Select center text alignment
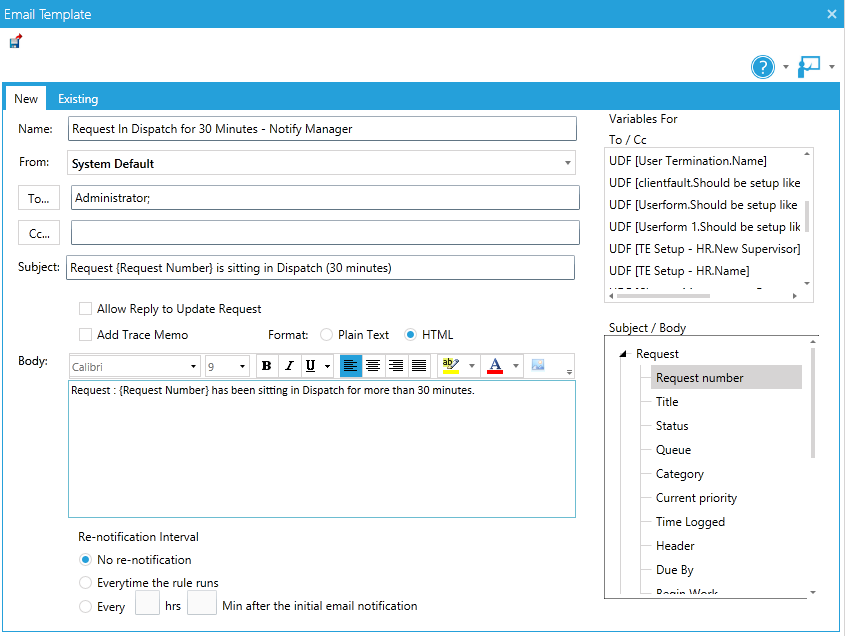Image resolution: width=845 pixels, height=636 pixels. coord(373,365)
